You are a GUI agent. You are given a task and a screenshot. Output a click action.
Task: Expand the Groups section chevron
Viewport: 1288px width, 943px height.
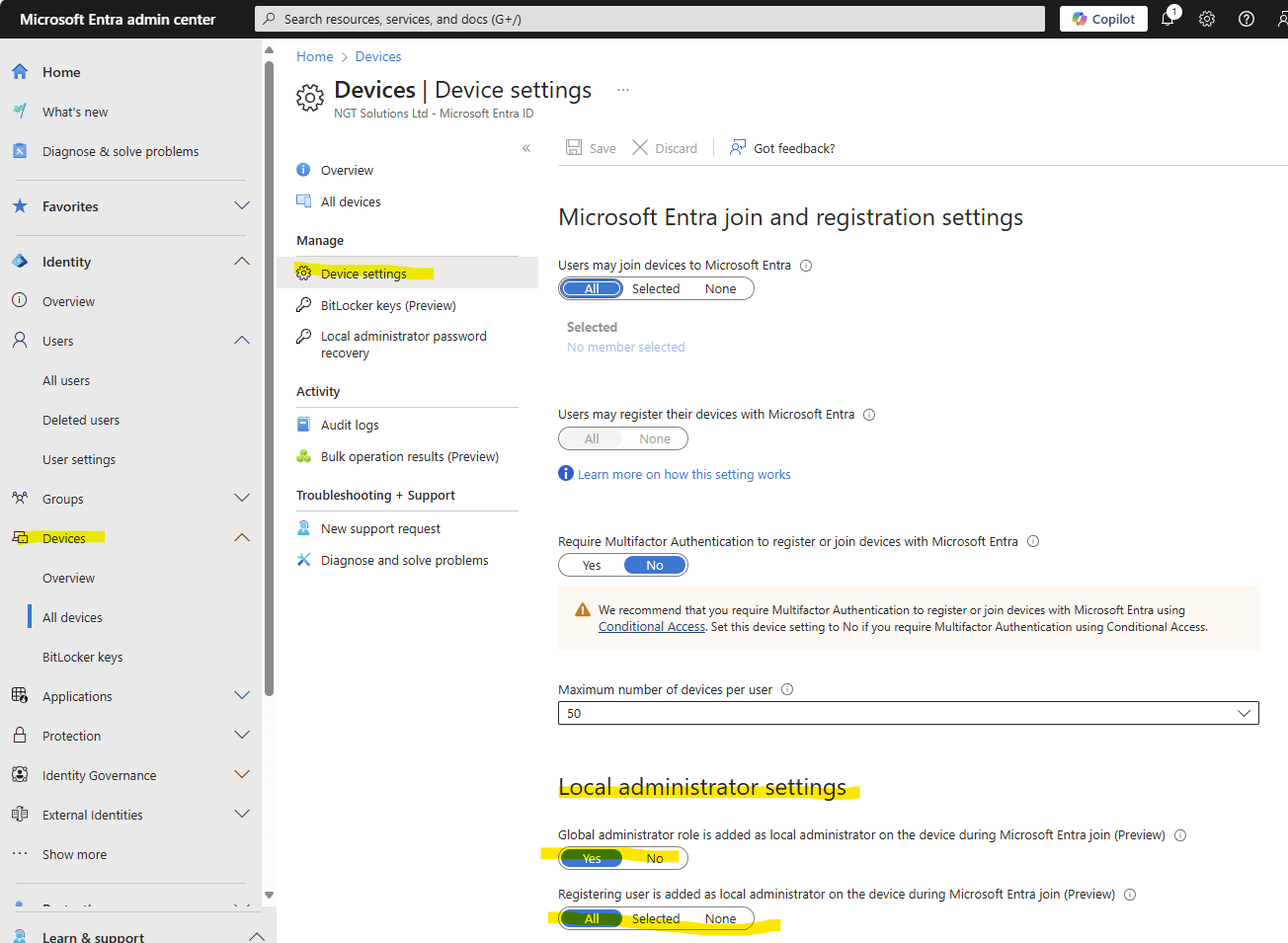tap(242, 498)
